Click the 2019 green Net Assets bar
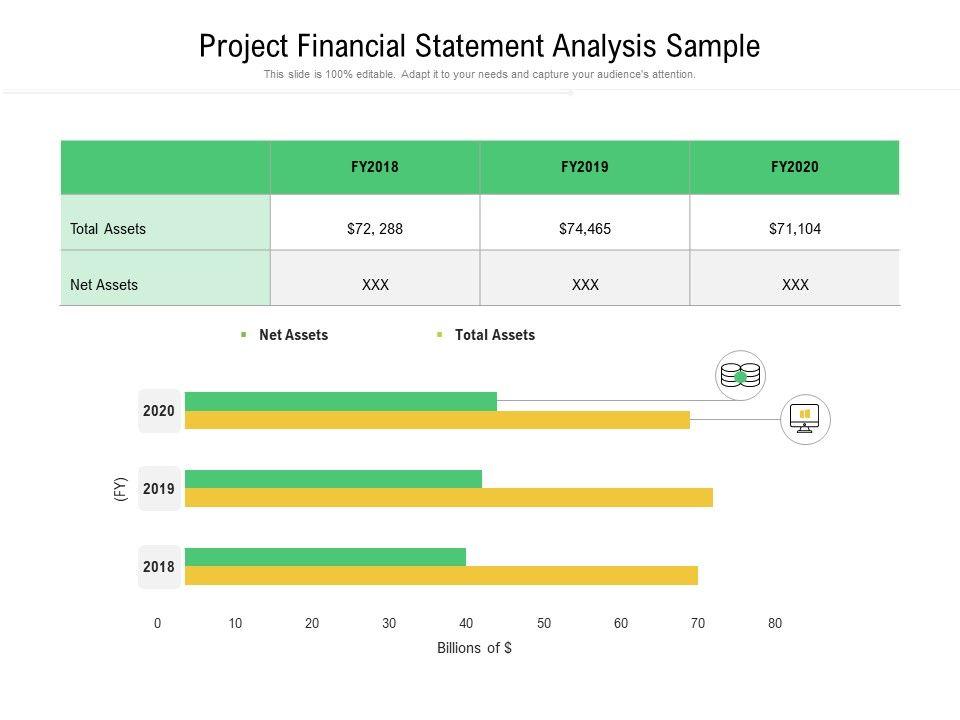This screenshot has width=960, height=720. pos(333,479)
